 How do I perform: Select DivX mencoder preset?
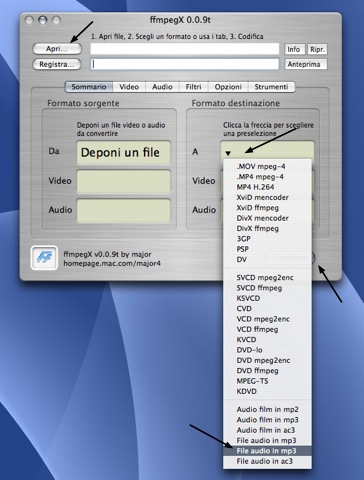click(267, 218)
